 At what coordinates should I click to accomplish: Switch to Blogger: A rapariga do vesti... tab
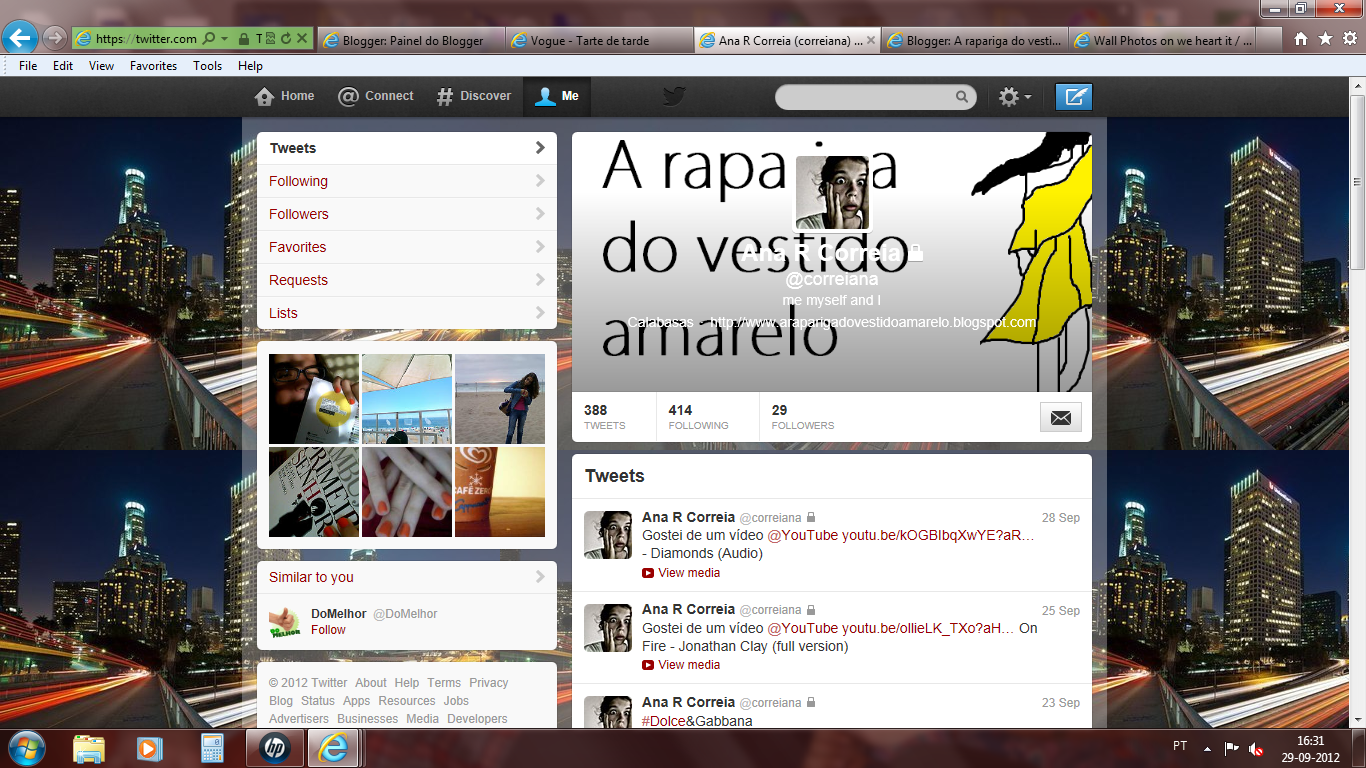pos(974,40)
